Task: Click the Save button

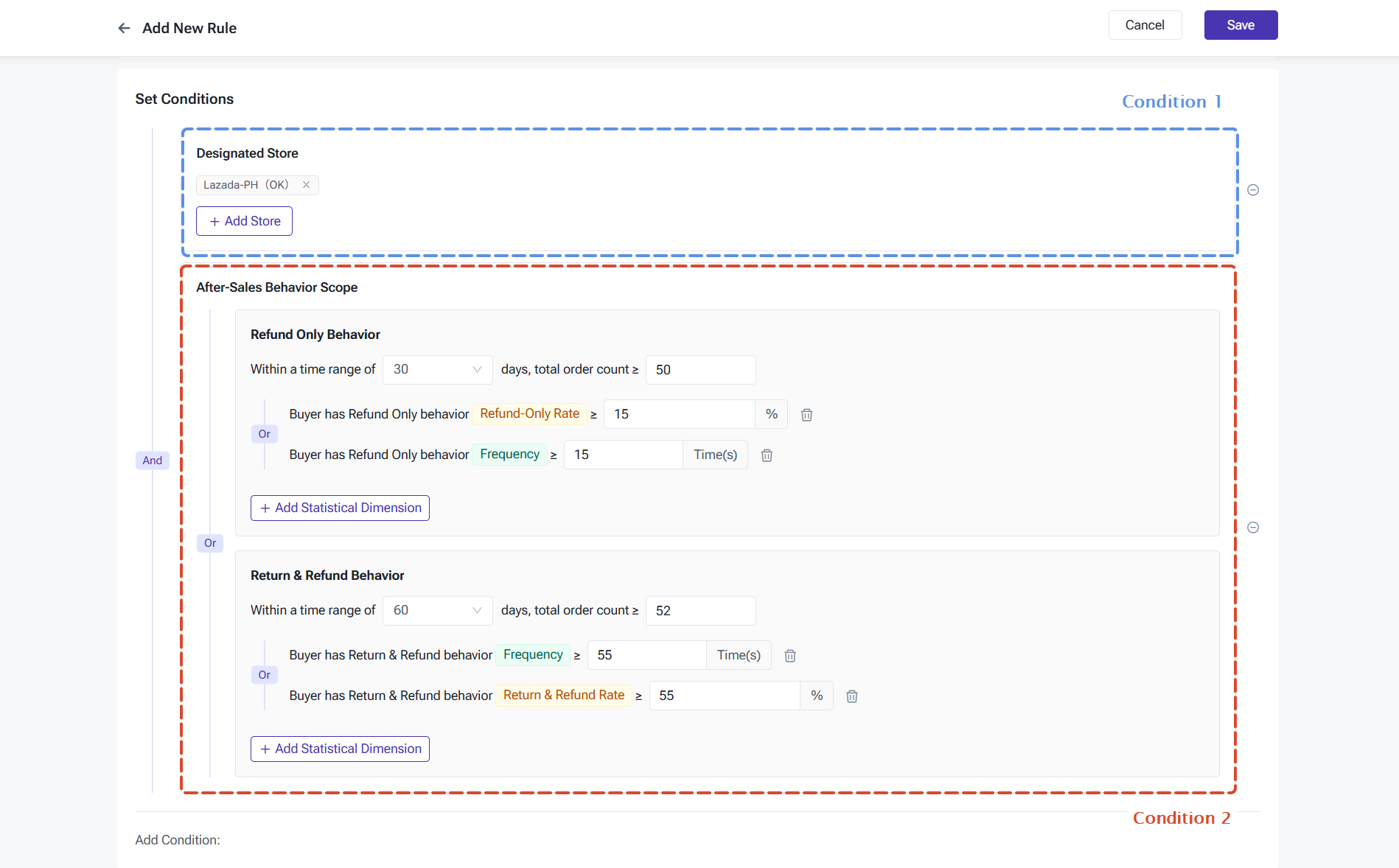Action: pos(1241,25)
